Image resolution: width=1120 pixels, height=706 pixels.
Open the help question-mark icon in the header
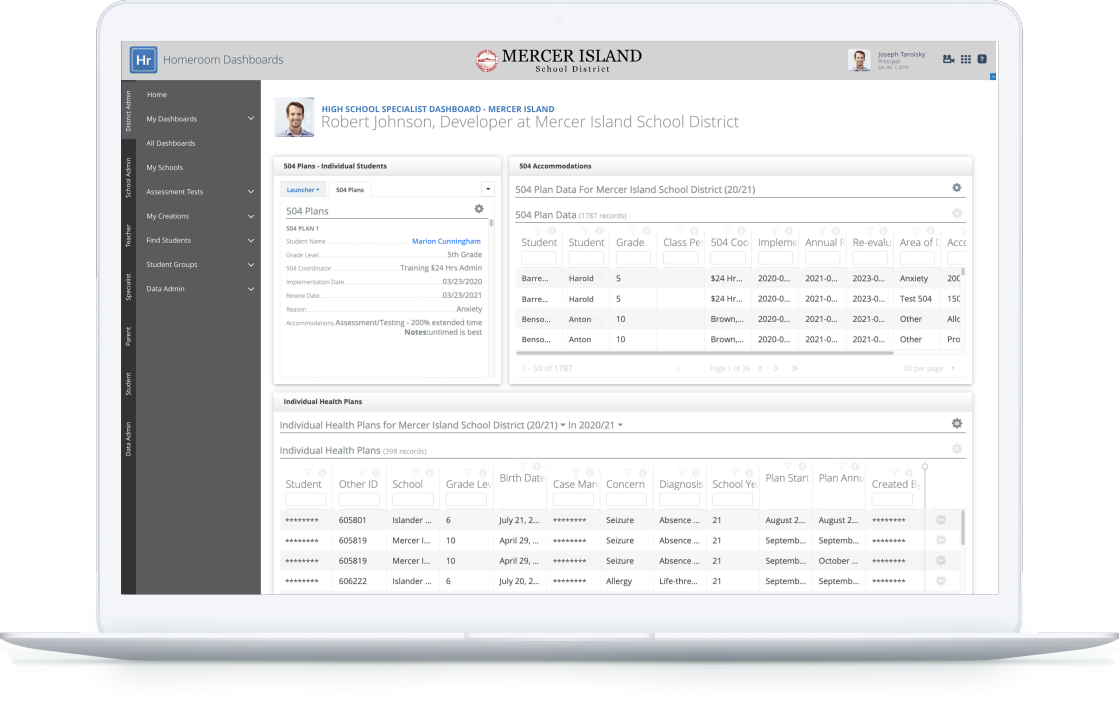[982, 59]
